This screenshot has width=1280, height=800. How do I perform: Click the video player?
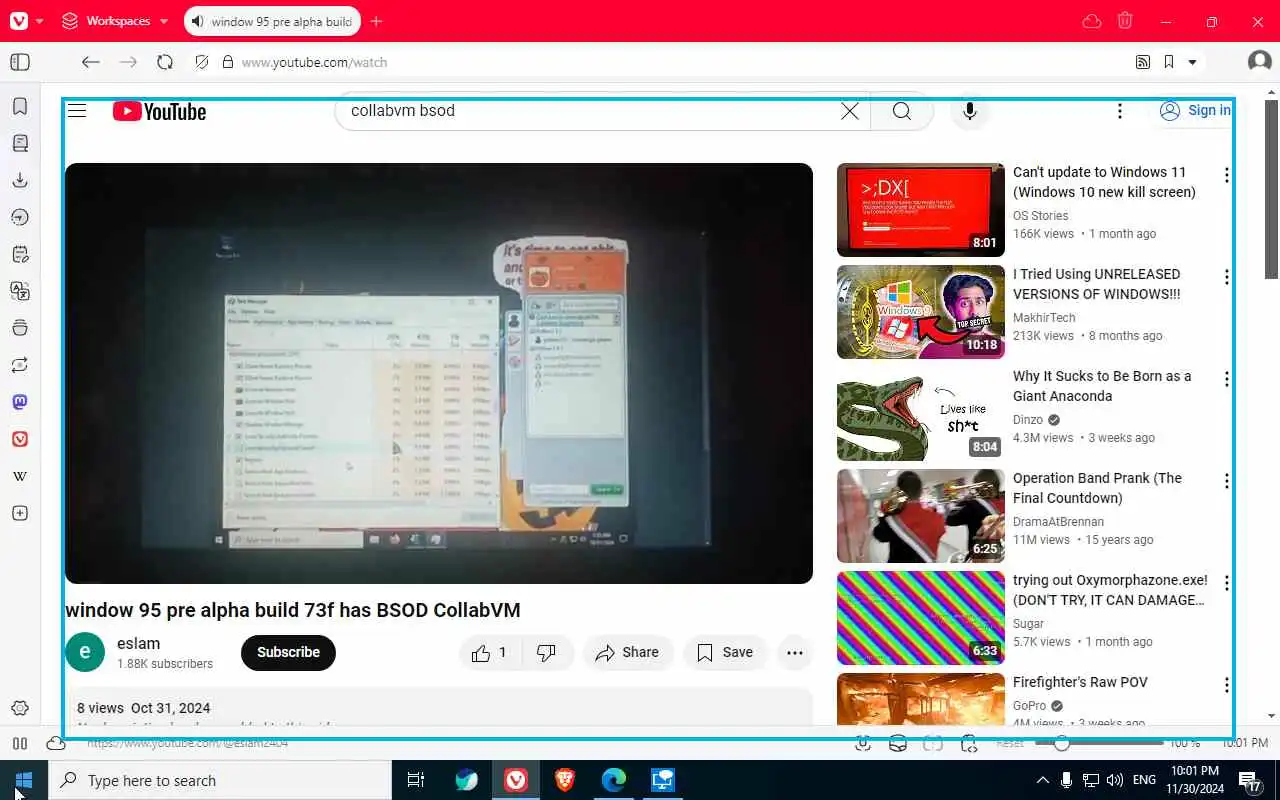pyautogui.click(x=439, y=373)
